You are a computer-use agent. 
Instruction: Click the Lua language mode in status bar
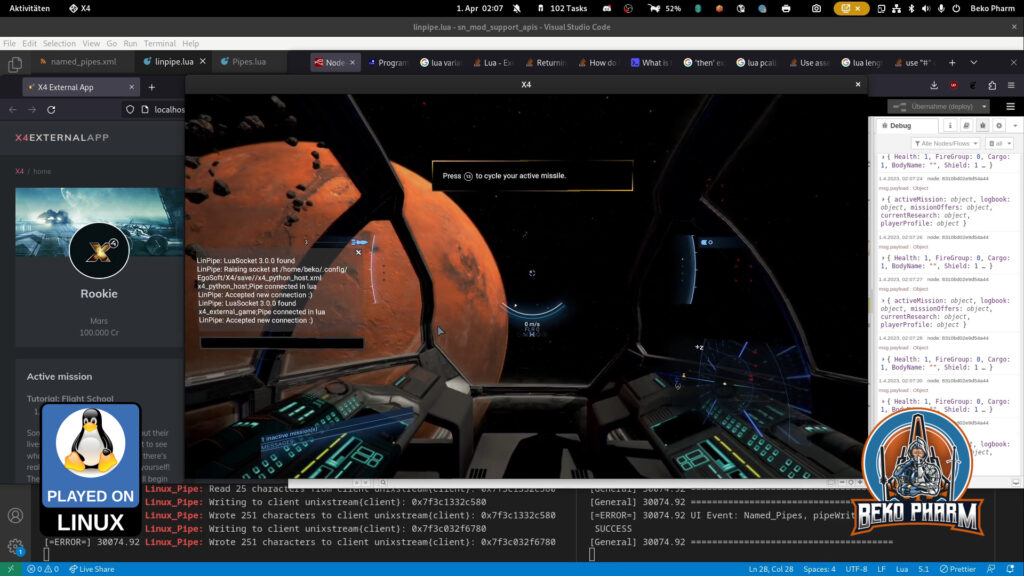point(902,569)
